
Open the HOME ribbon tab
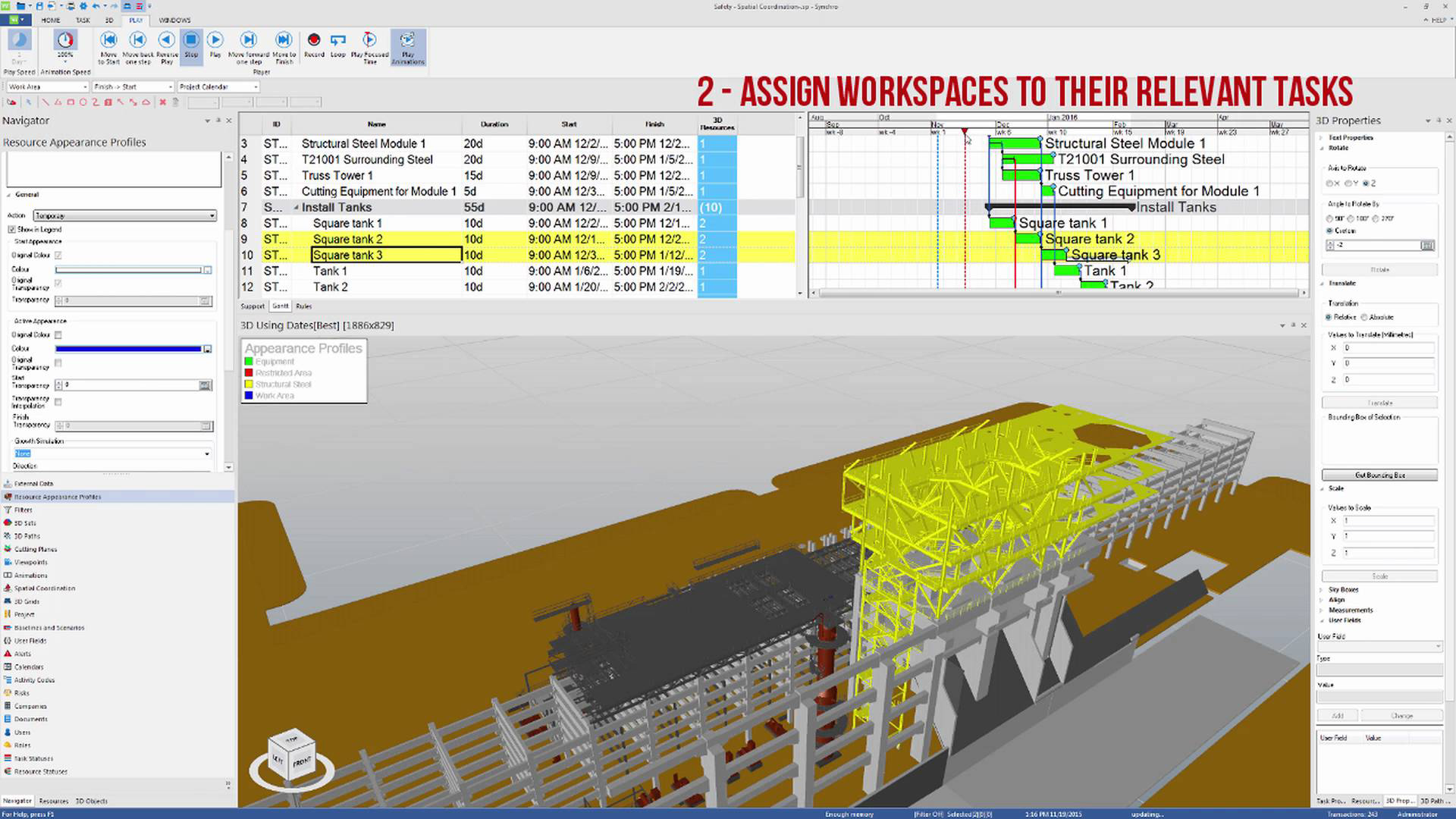(51, 20)
